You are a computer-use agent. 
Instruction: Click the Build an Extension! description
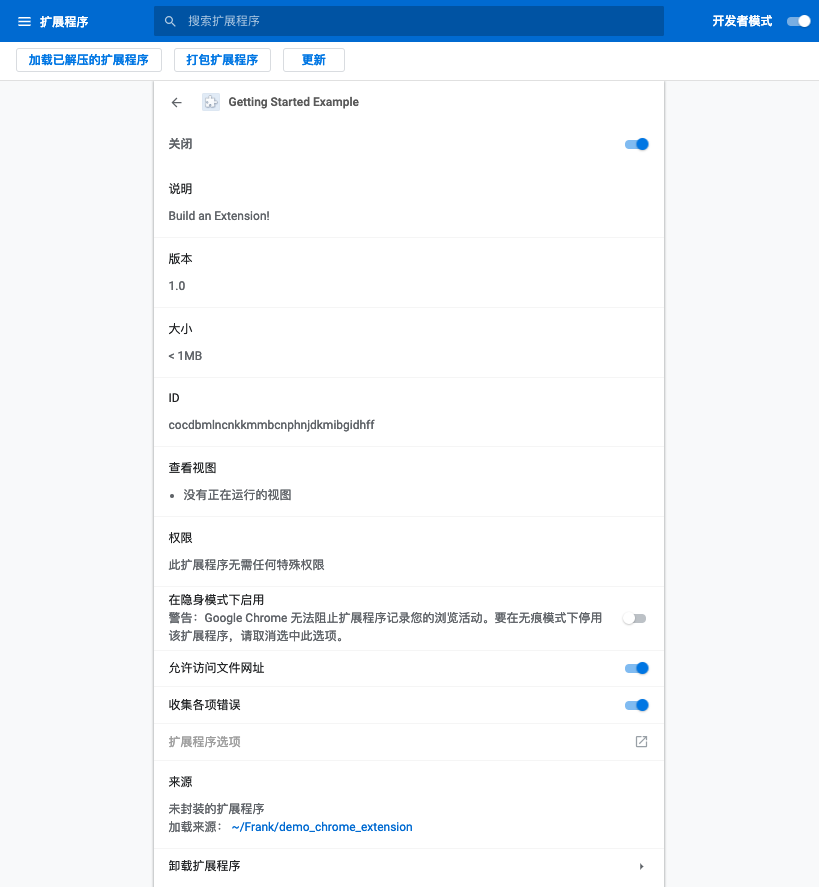point(219,216)
